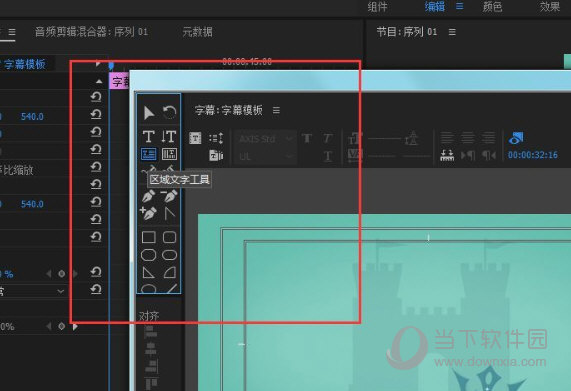This screenshot has width=571, height=391.
Task: Select the Clipped Corner Rectangle tool
Action: click(149, 255)
